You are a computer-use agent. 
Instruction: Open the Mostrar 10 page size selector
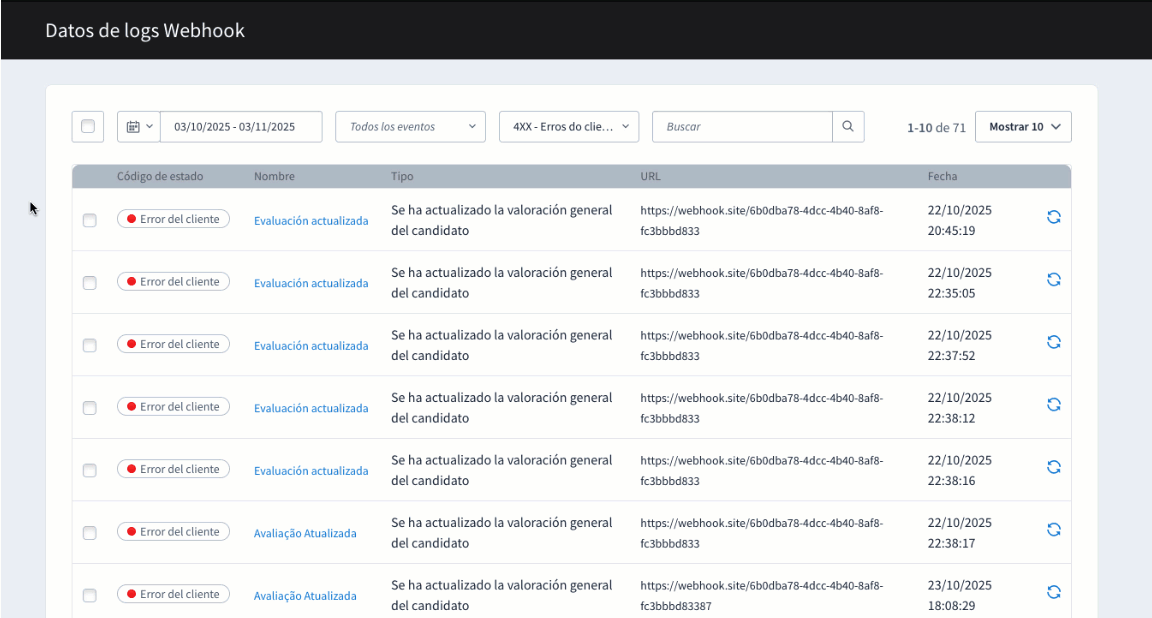[x=1023, y=126]
